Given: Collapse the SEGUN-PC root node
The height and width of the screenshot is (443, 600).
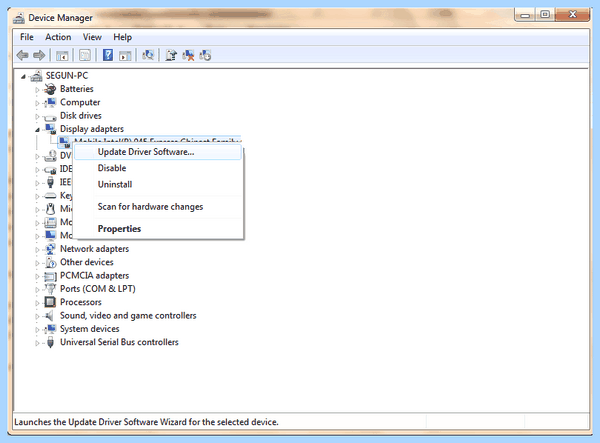Looking at the screenshot, I should (23, 77).
